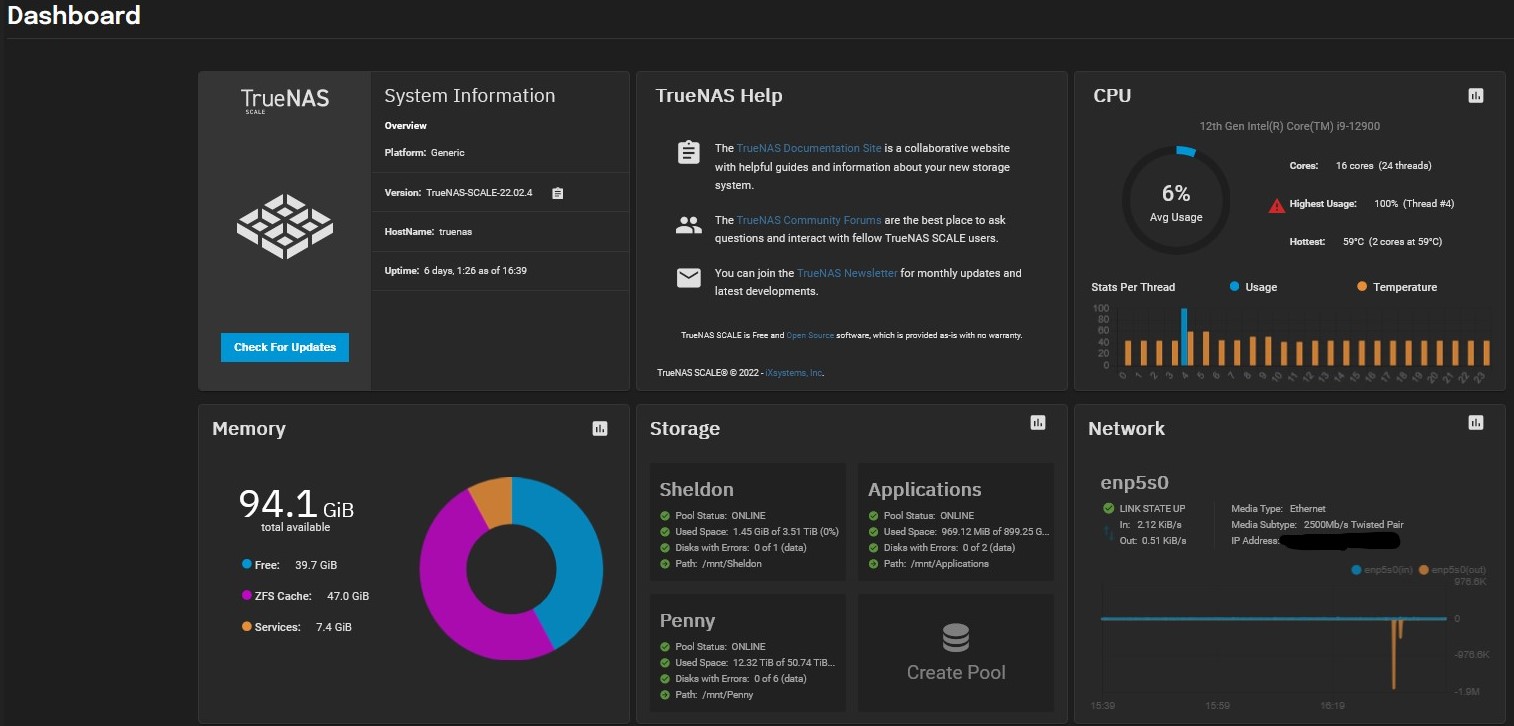Click Applications' Disks with Errors check icon
1514x726 pixels.
(x=873, y=548)
